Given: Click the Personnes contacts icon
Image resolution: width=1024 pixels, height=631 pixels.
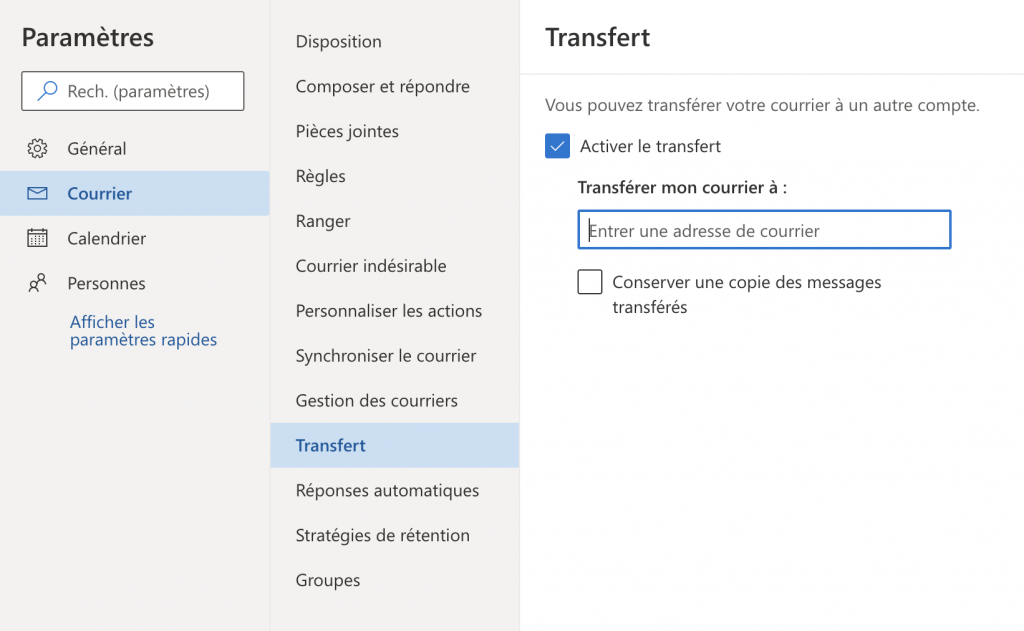Looking at the screenshot, I should tap(37, 284).
